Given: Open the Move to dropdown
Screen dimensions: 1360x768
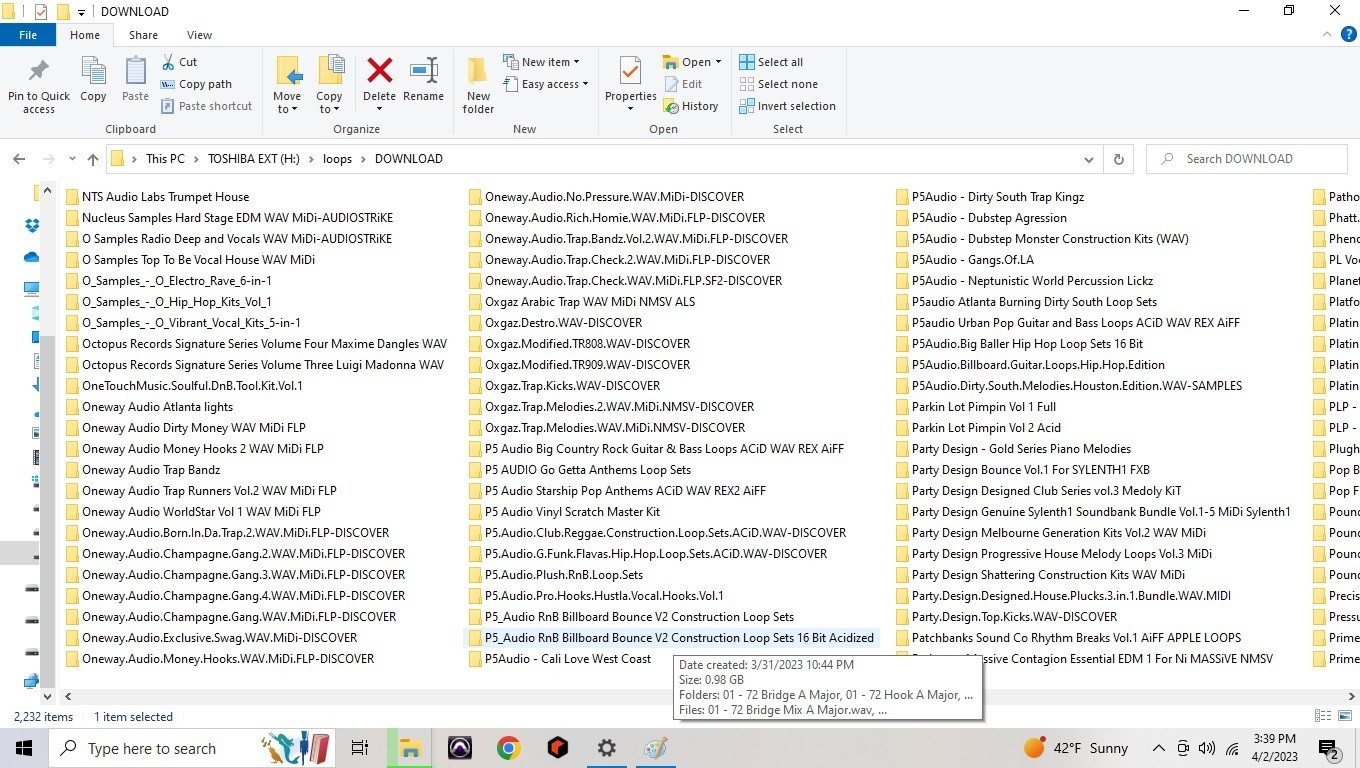Looking at the screenshot, I should pyautogui.click(x=287, y=104).
